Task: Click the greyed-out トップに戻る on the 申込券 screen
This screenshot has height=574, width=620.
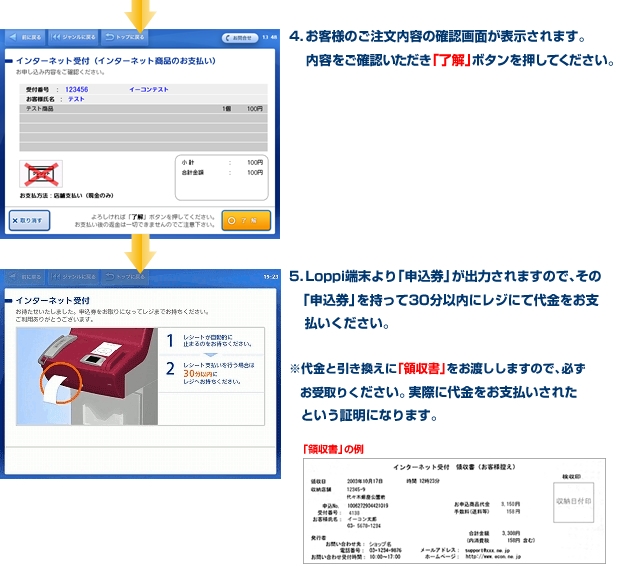Action: point(125,277)
